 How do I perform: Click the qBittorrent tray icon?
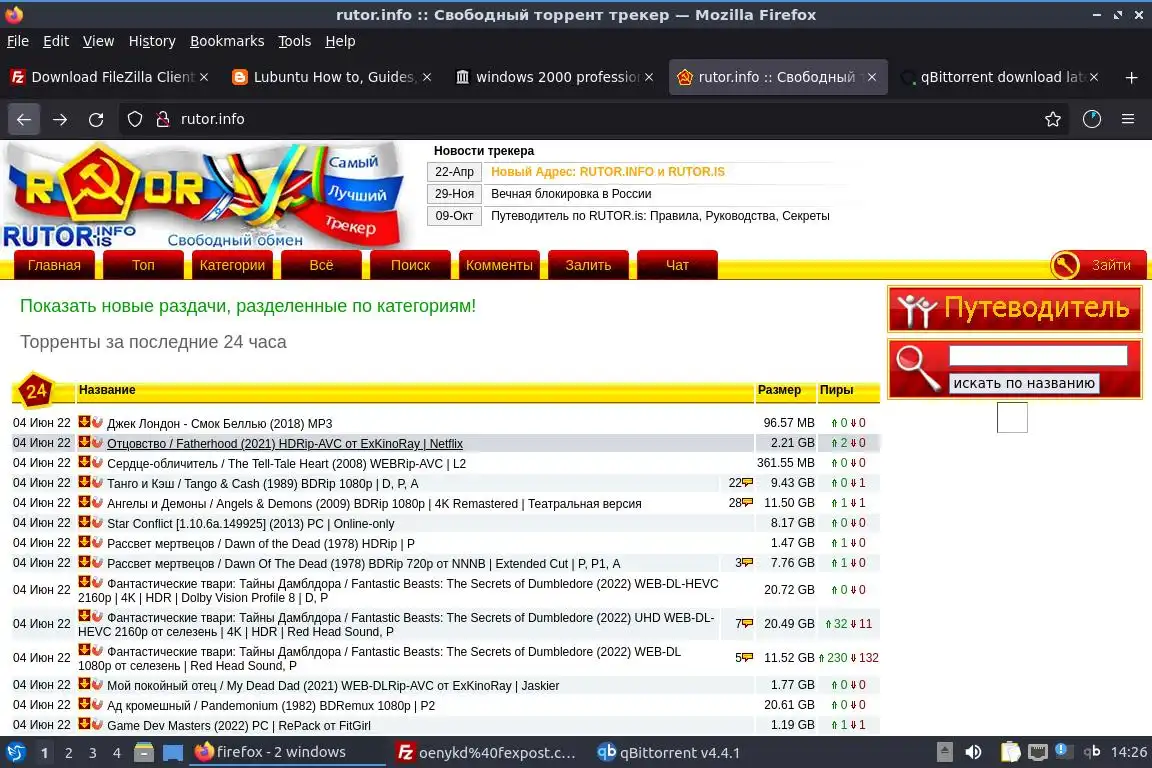[1092, 752]
